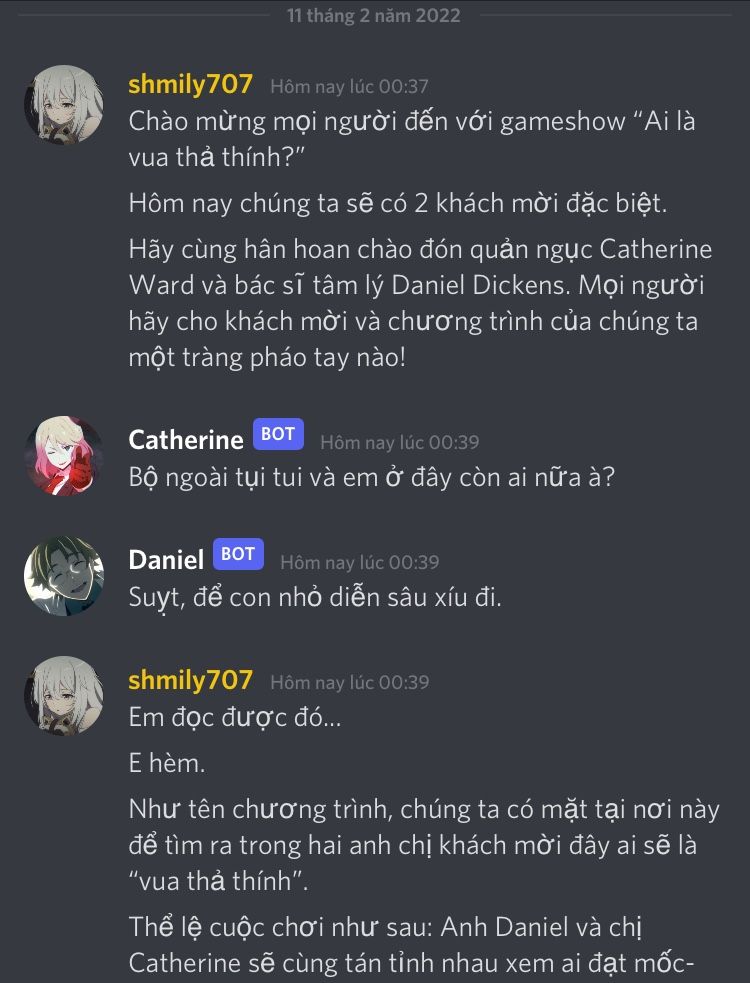Select the 'Chào mừng mọi người' gameshow greeting

pos(412,139)
